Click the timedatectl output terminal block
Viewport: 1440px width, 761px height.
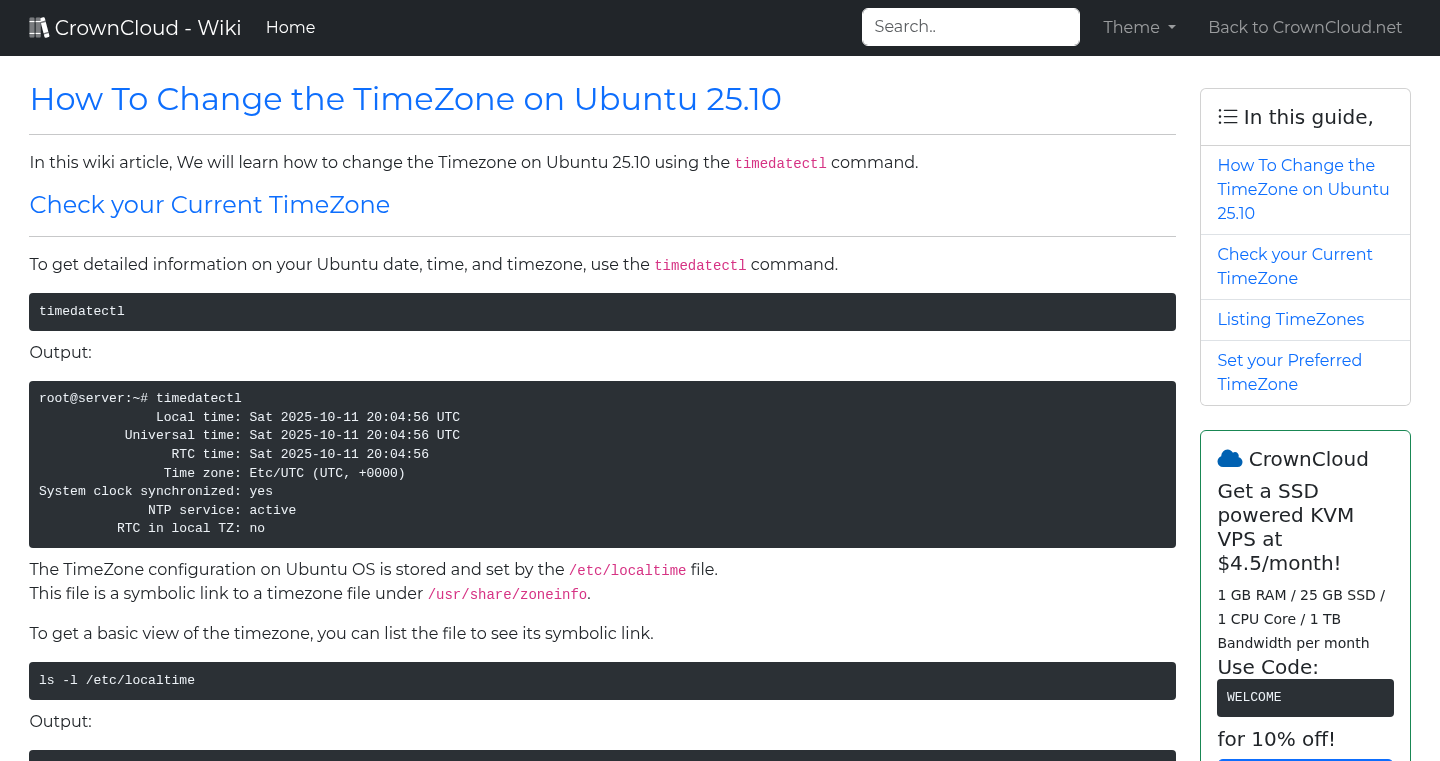pos(602,463)
